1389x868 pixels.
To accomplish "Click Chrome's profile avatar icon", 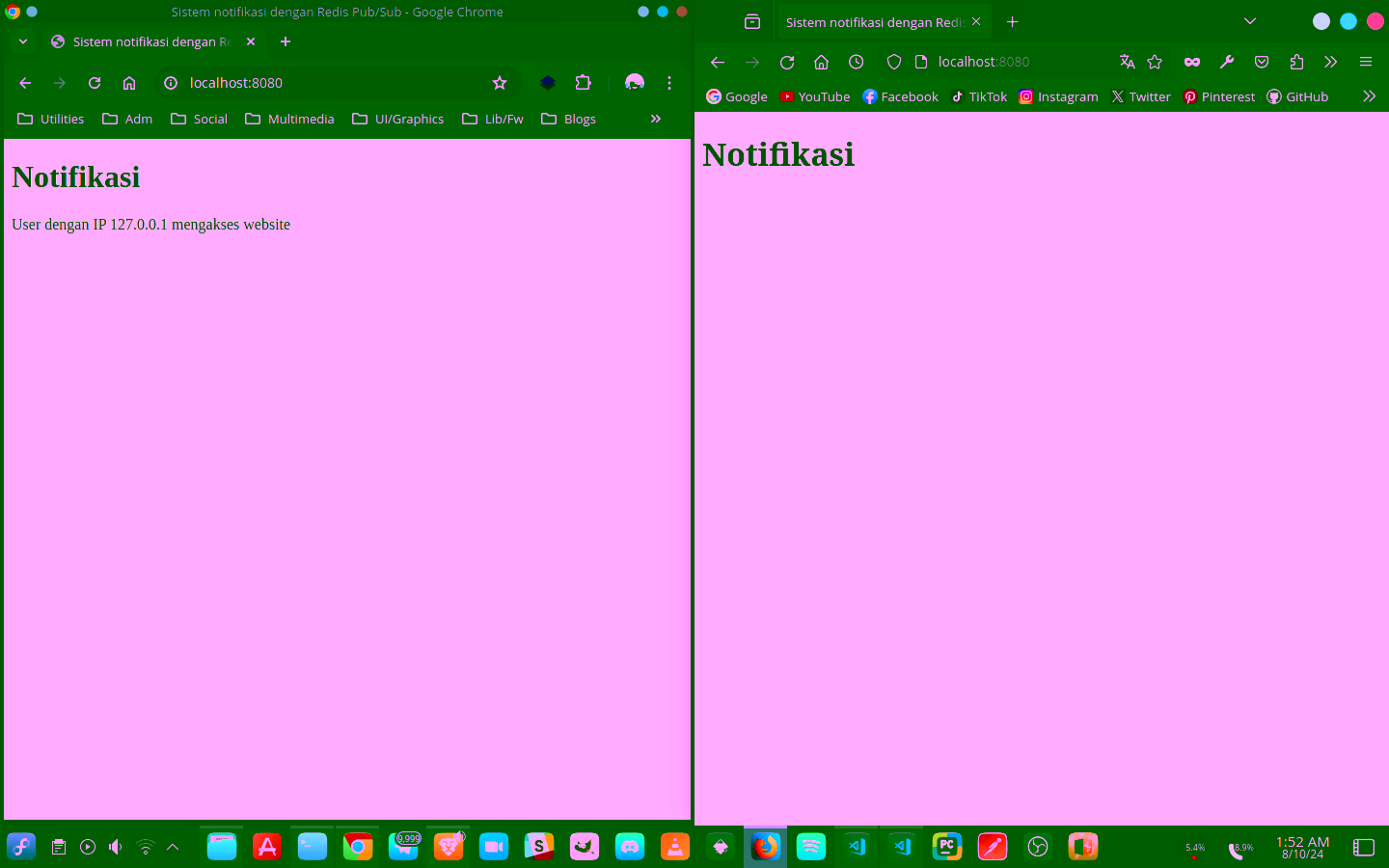I will 634,83.
